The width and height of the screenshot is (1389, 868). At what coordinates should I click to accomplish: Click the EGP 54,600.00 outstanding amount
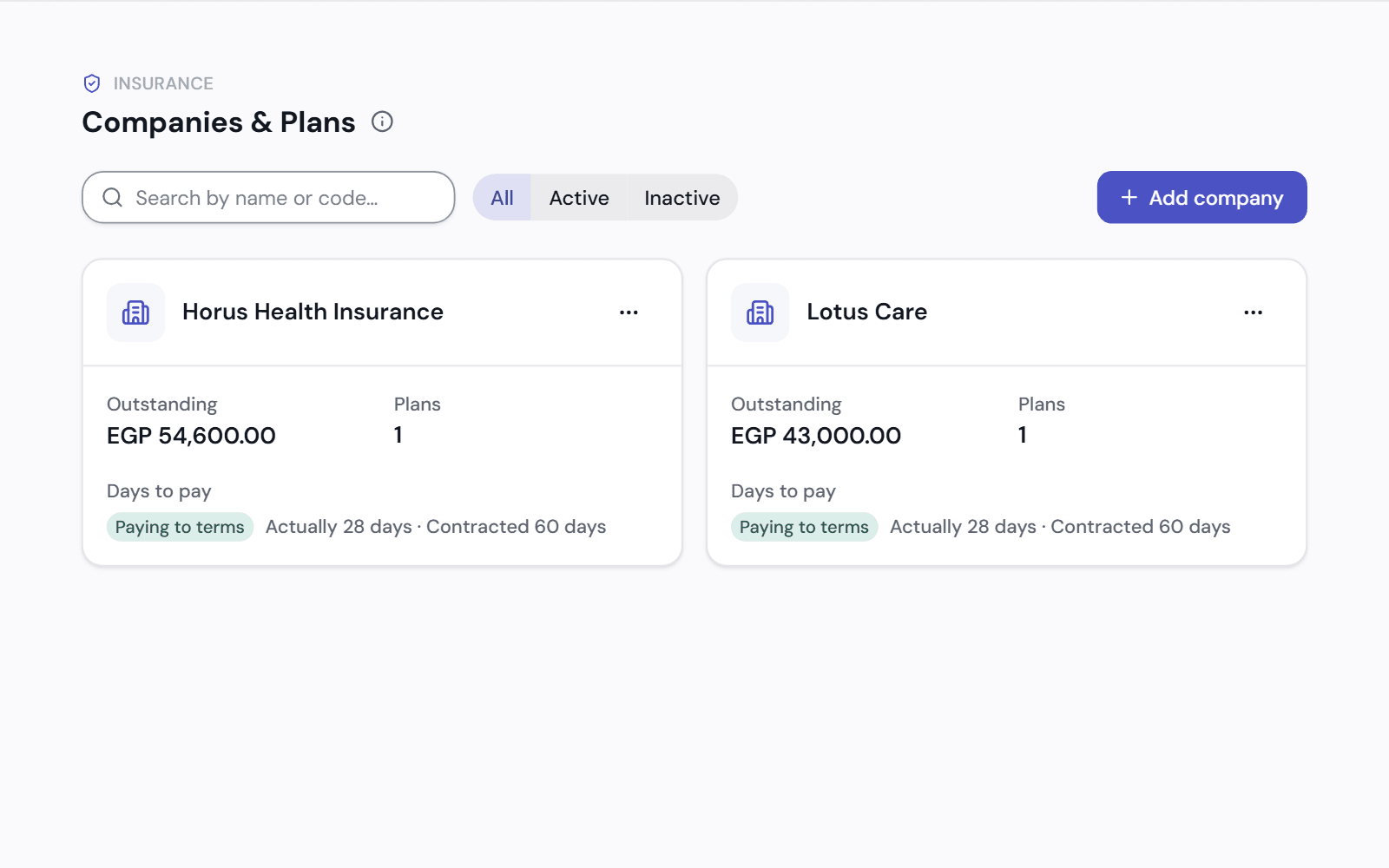coord(191,436)
